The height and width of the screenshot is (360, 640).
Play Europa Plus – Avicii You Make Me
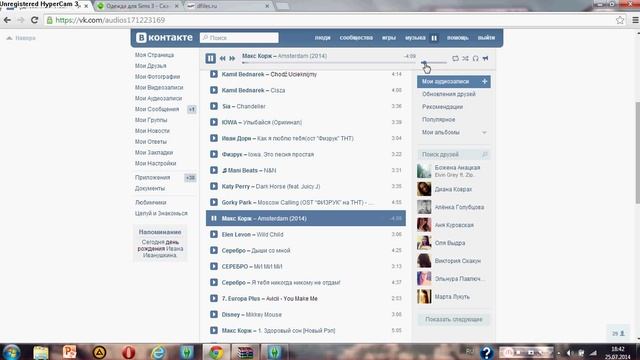click(213, 298)
